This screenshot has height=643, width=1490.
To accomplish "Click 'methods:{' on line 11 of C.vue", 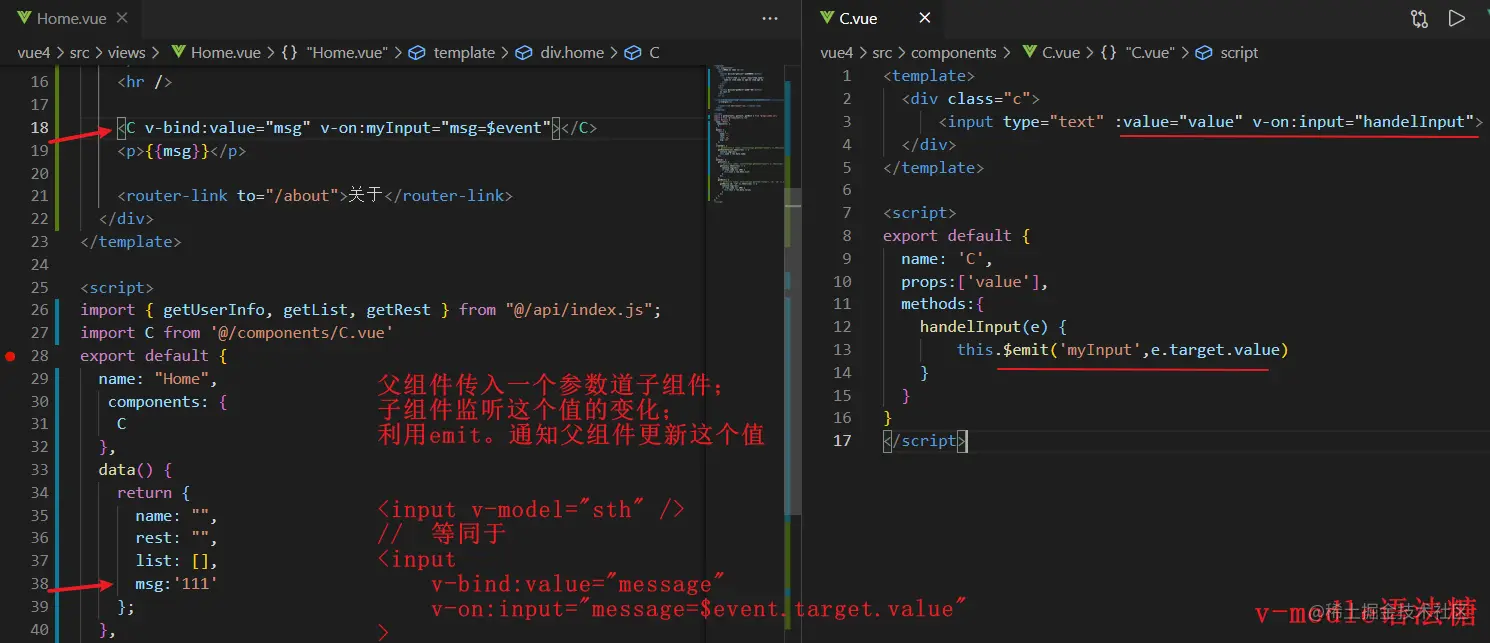I will point(943,304).
